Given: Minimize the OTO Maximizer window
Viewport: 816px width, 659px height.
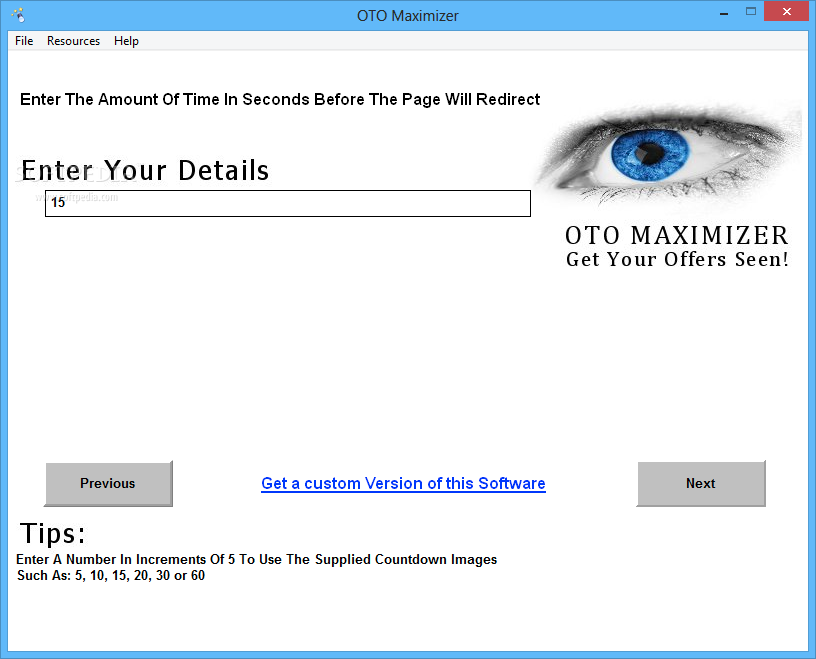Looking at the screenshot, I should [x=724, y=12].
